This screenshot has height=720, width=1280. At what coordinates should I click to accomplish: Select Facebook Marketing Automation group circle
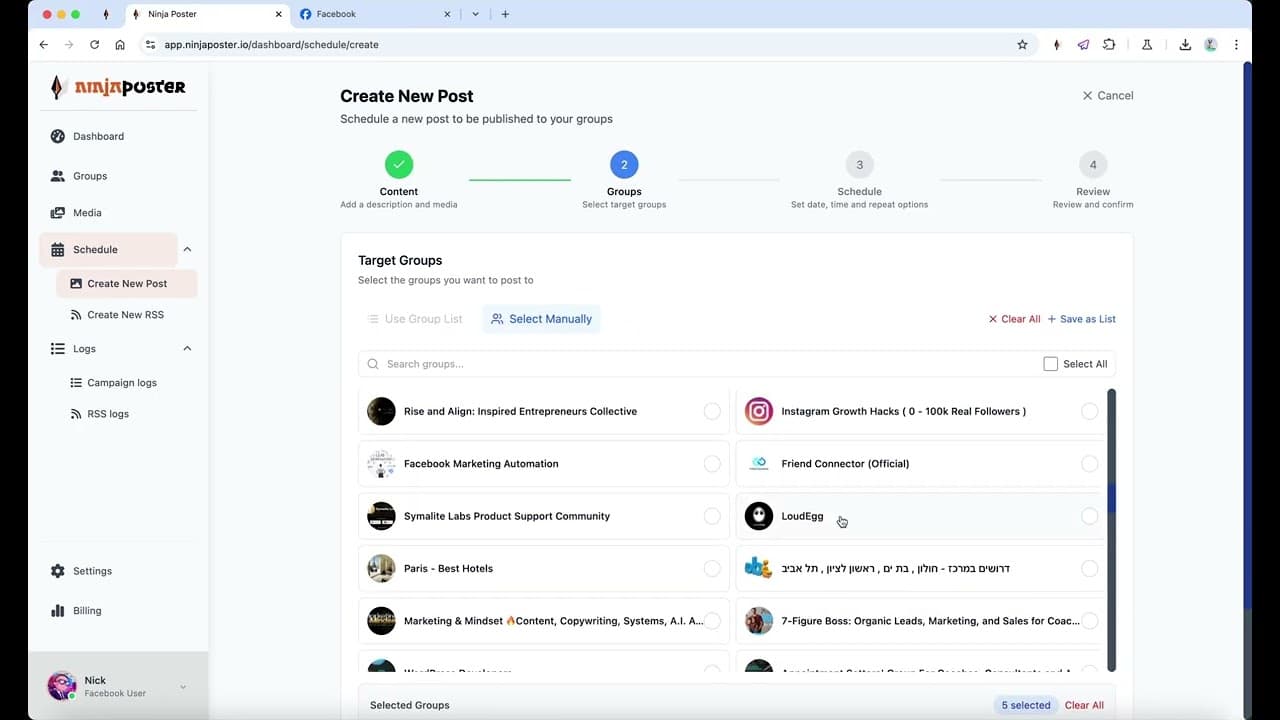point(712,464)
